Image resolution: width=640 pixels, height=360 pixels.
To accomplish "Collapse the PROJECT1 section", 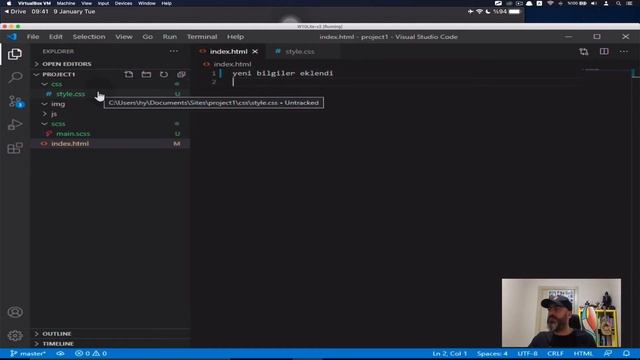I will click(59, 74).
